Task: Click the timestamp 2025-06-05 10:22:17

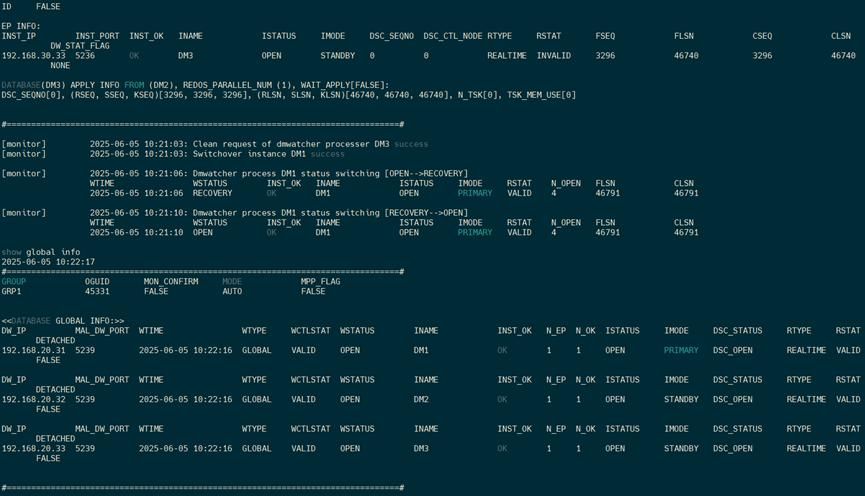Action: (48, 262)
